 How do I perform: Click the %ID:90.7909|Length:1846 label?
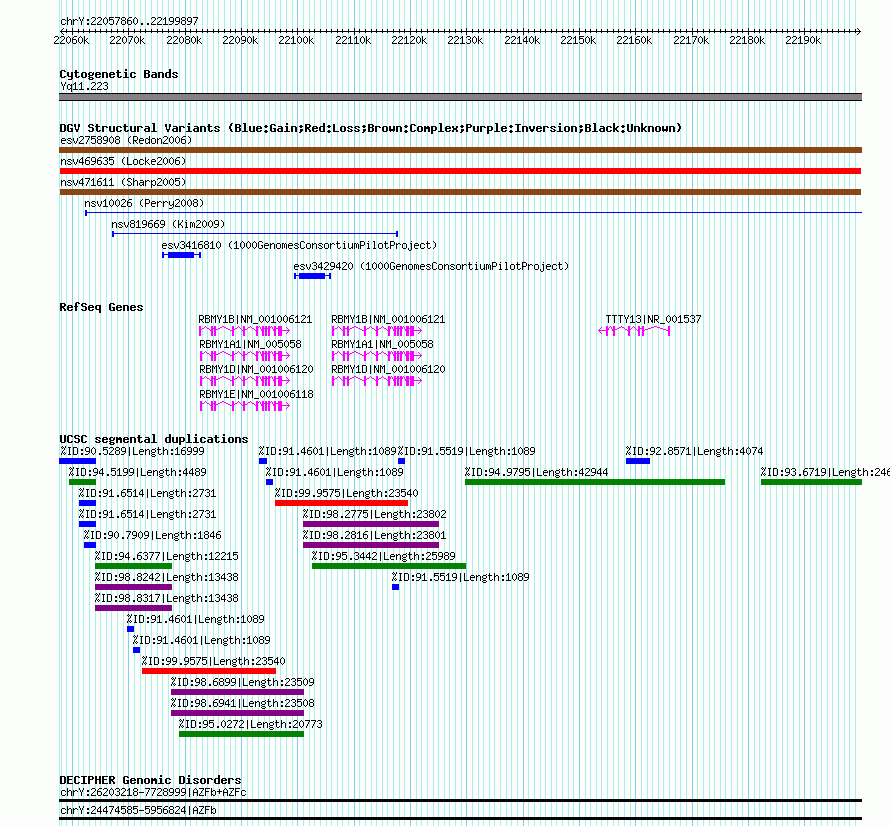point(152,535)
